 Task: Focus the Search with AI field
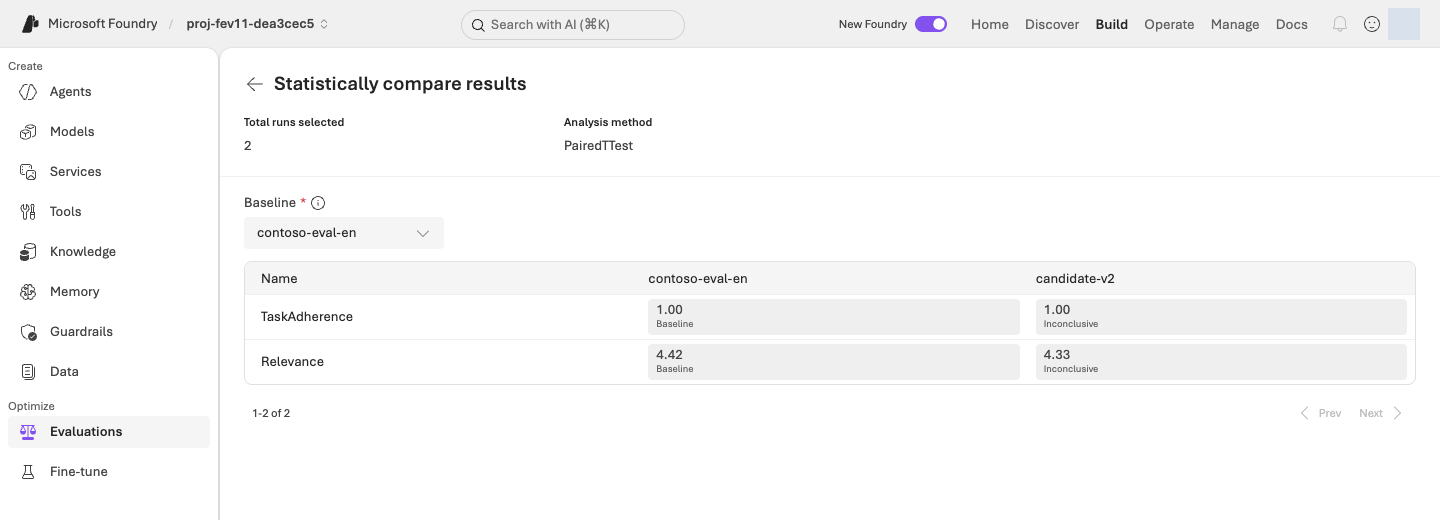[x=573, y=25]
